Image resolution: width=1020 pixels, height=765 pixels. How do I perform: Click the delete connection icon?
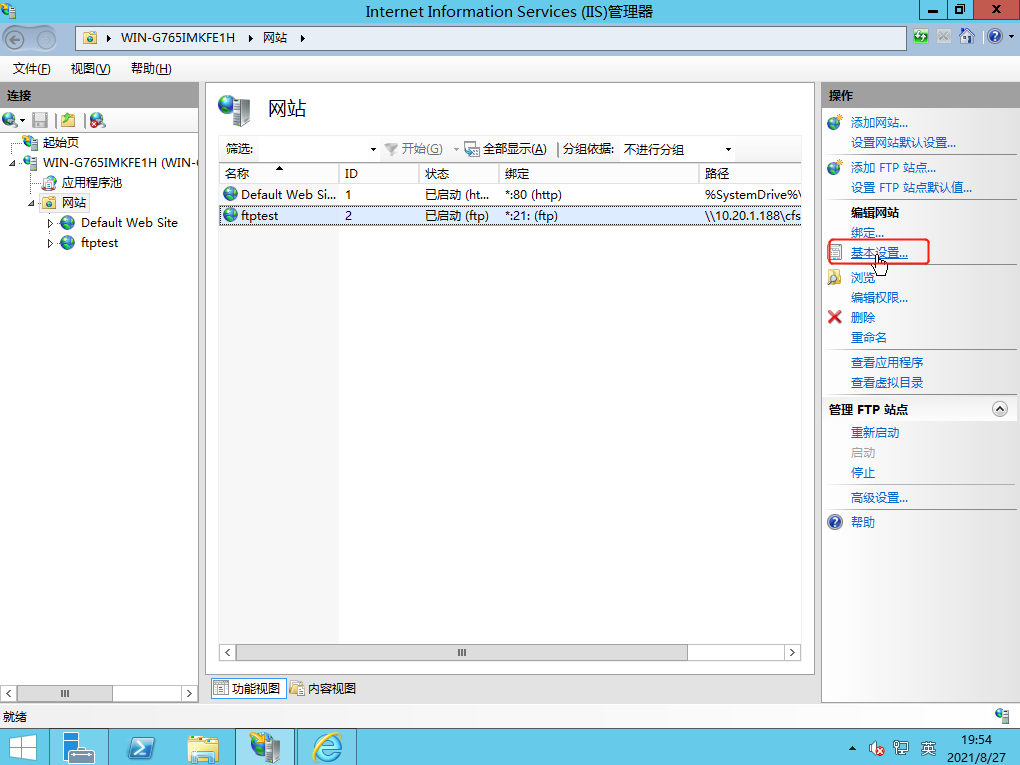tap(97, 120)
